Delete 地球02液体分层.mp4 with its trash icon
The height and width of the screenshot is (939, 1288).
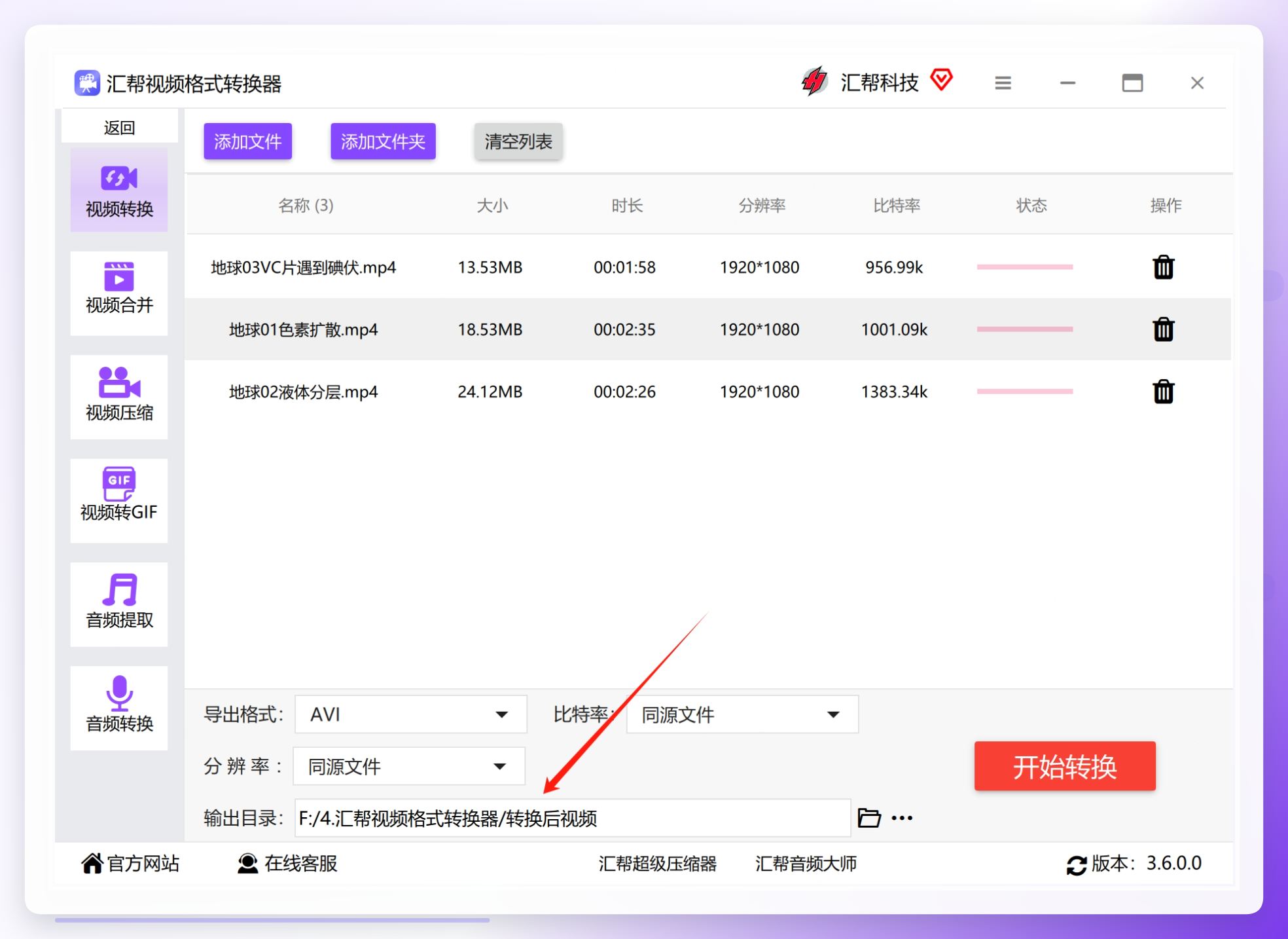(1163, 392)
